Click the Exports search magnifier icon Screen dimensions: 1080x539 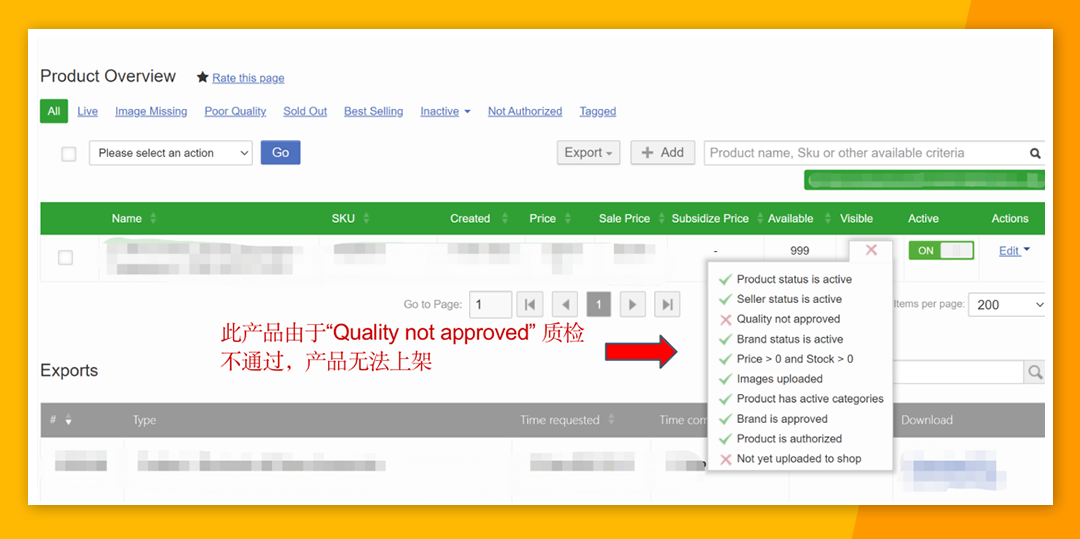pyautogui.click(x=1034, y=372)
